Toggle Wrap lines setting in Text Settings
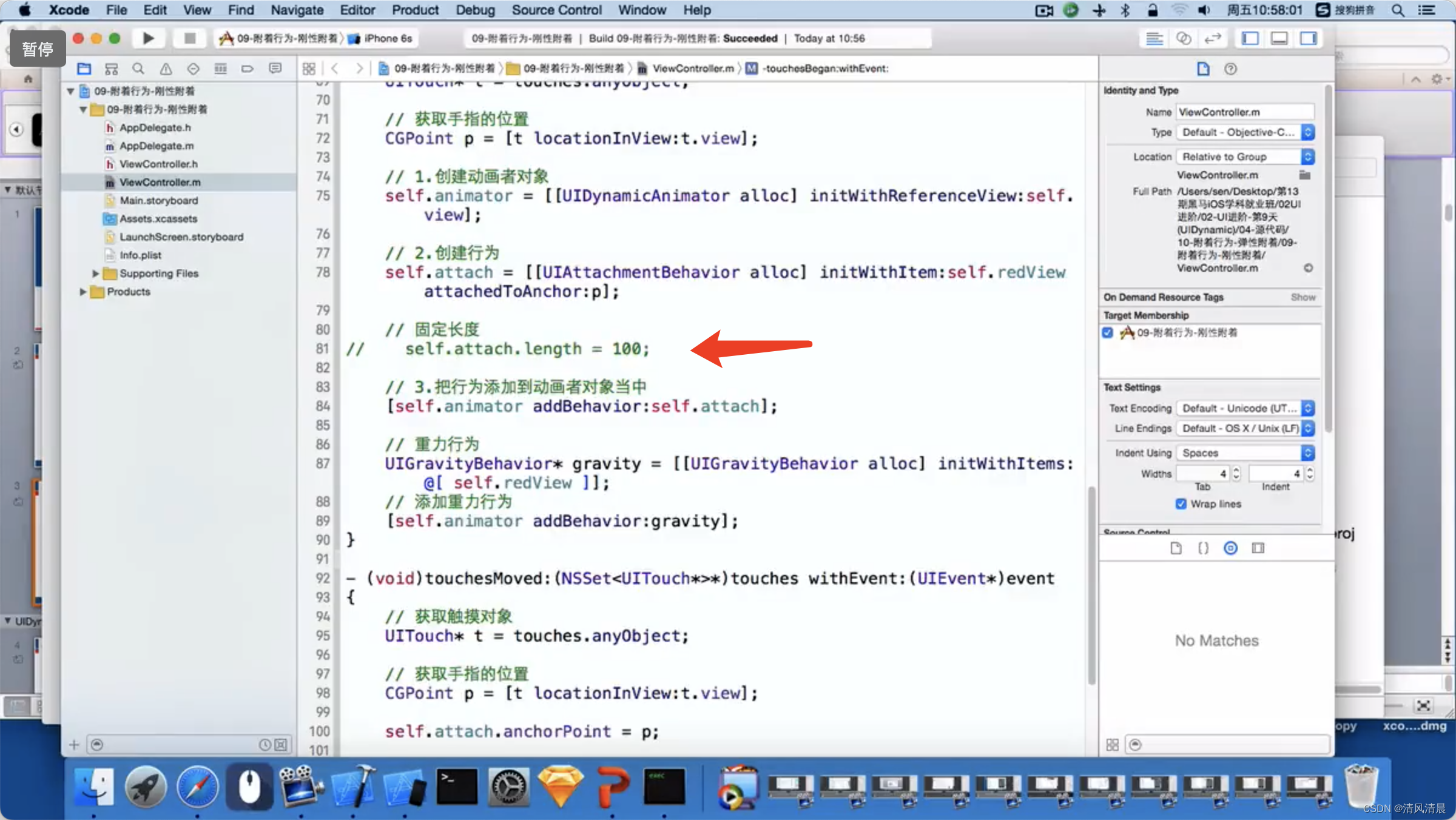 pyautogui.click(x=1184, y=504)
